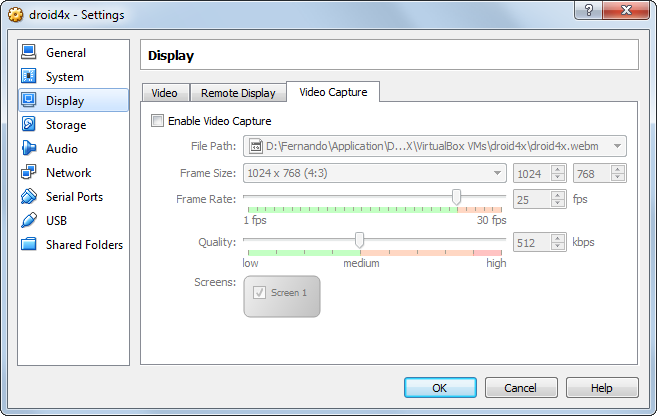Click the Display screen icon
657x416 pixels.
[x=29, y=100]
